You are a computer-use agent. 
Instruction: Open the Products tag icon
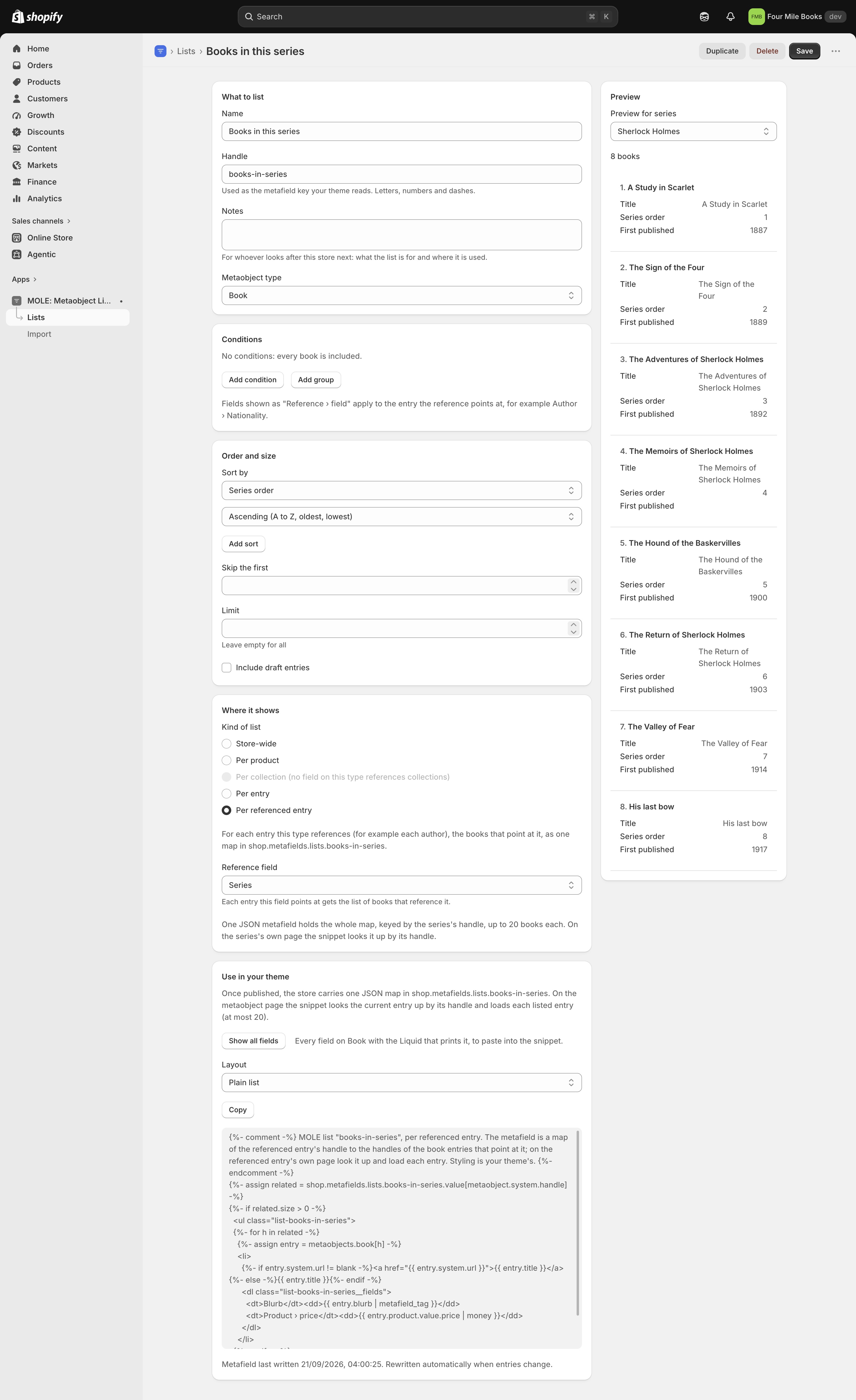point(16,82)
